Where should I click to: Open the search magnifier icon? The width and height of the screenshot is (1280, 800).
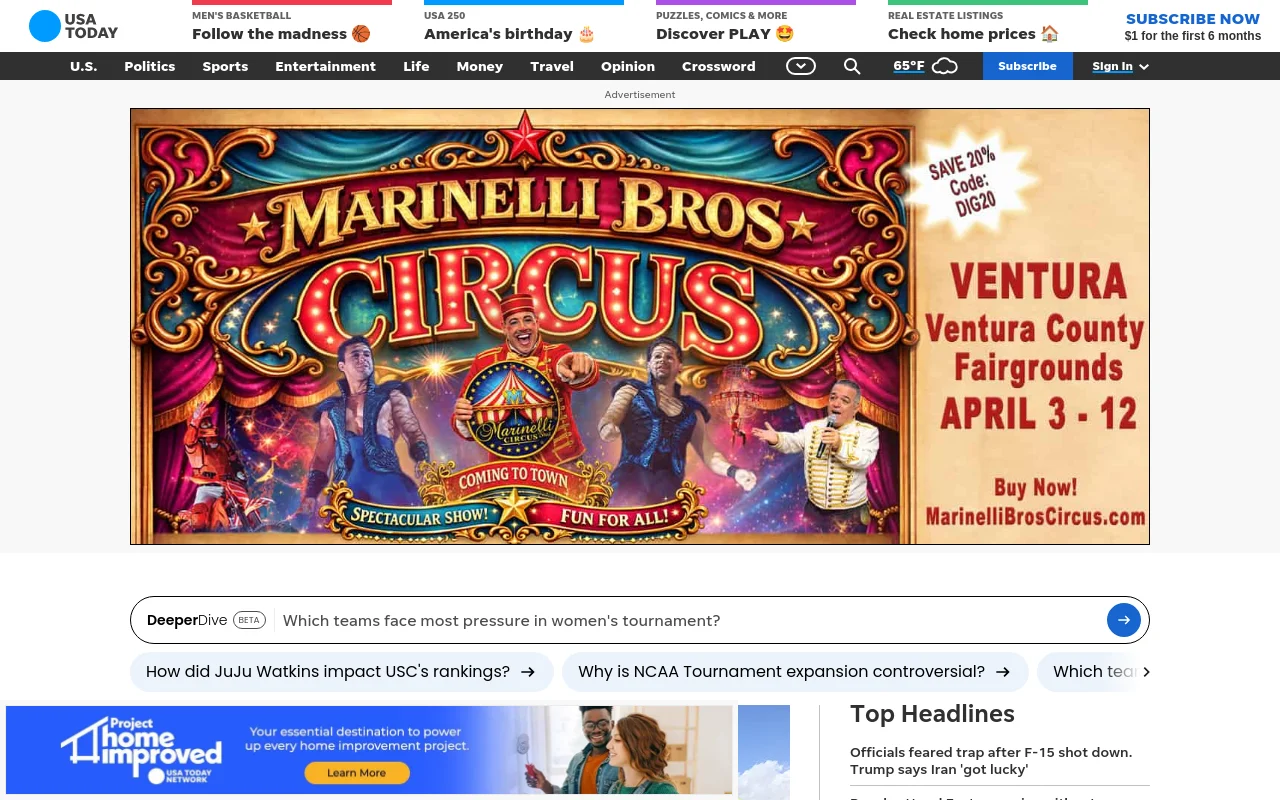coord(852,66)
